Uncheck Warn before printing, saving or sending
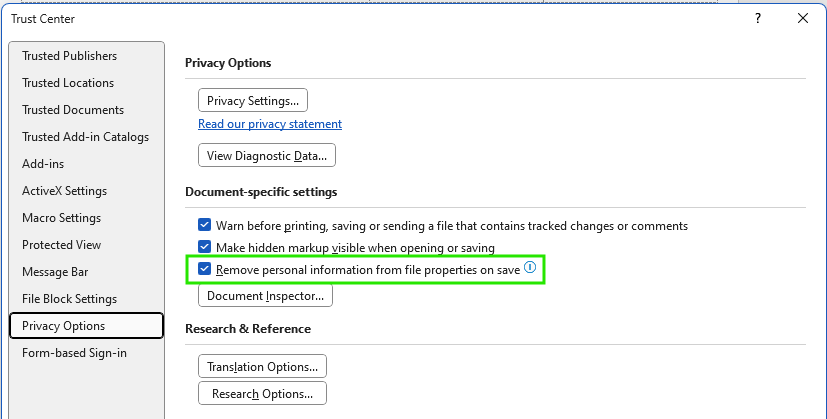The image size is (827, 419). [205, 226]
